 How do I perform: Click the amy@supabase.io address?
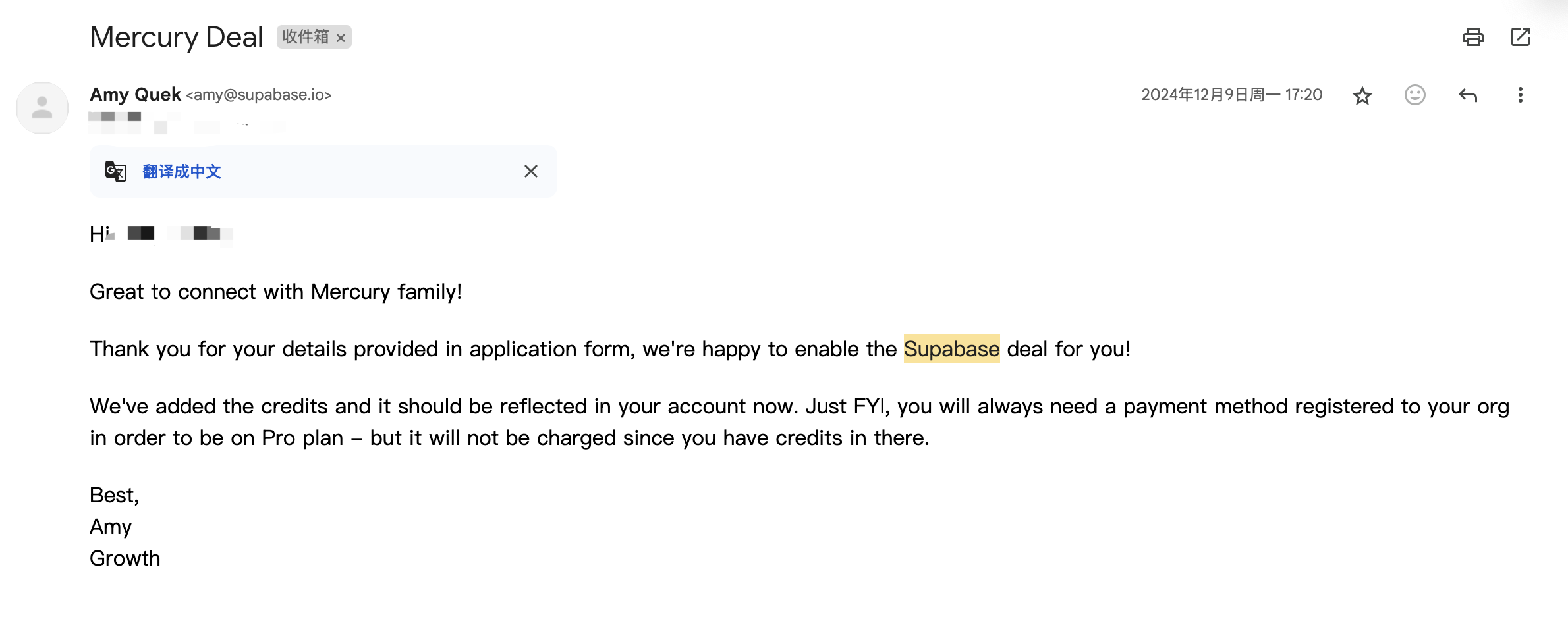pos(258,95)
